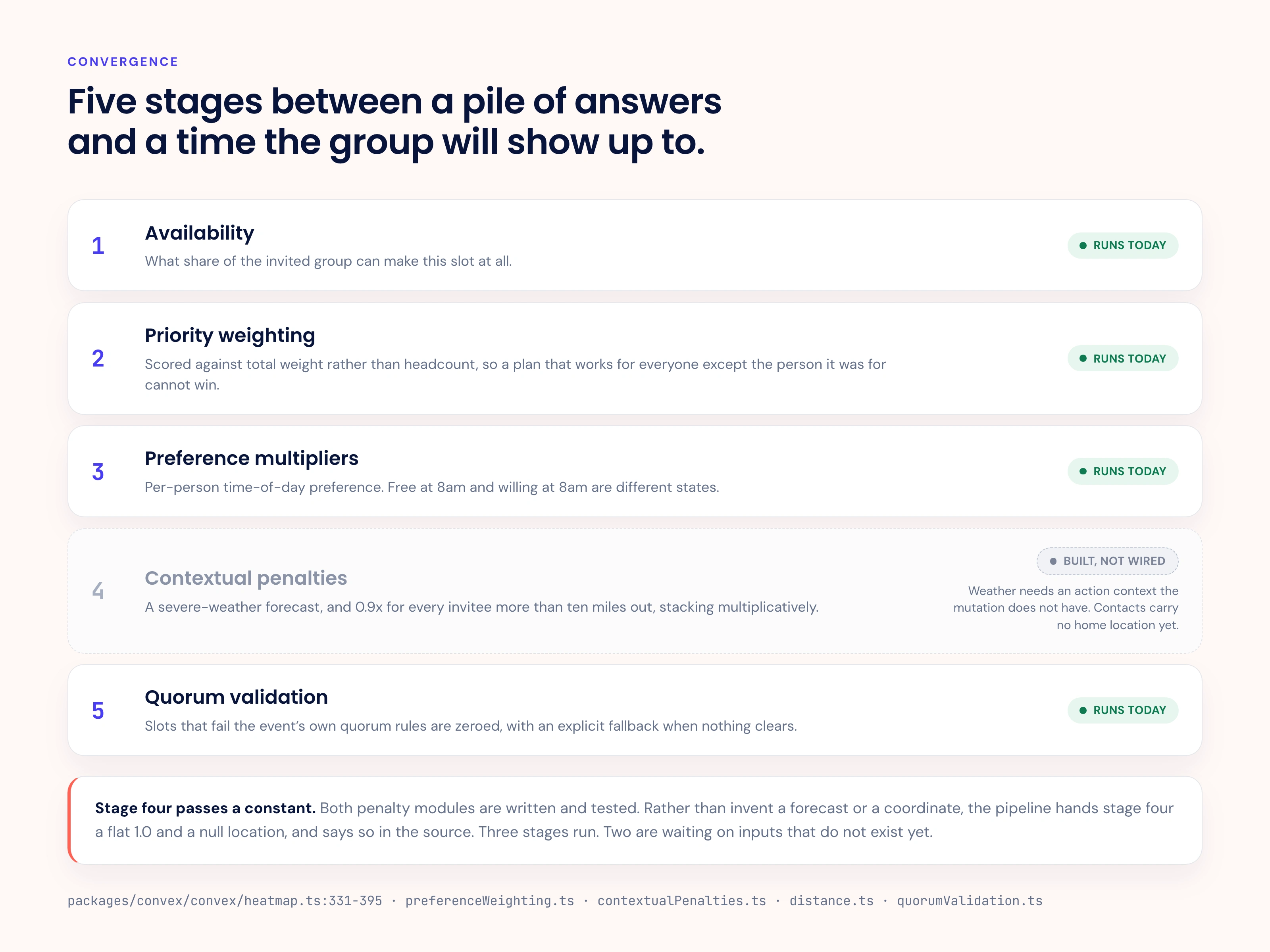
Task: Click the grey dot in Built, Not Wired badge
Action: tap(1053, 561)
